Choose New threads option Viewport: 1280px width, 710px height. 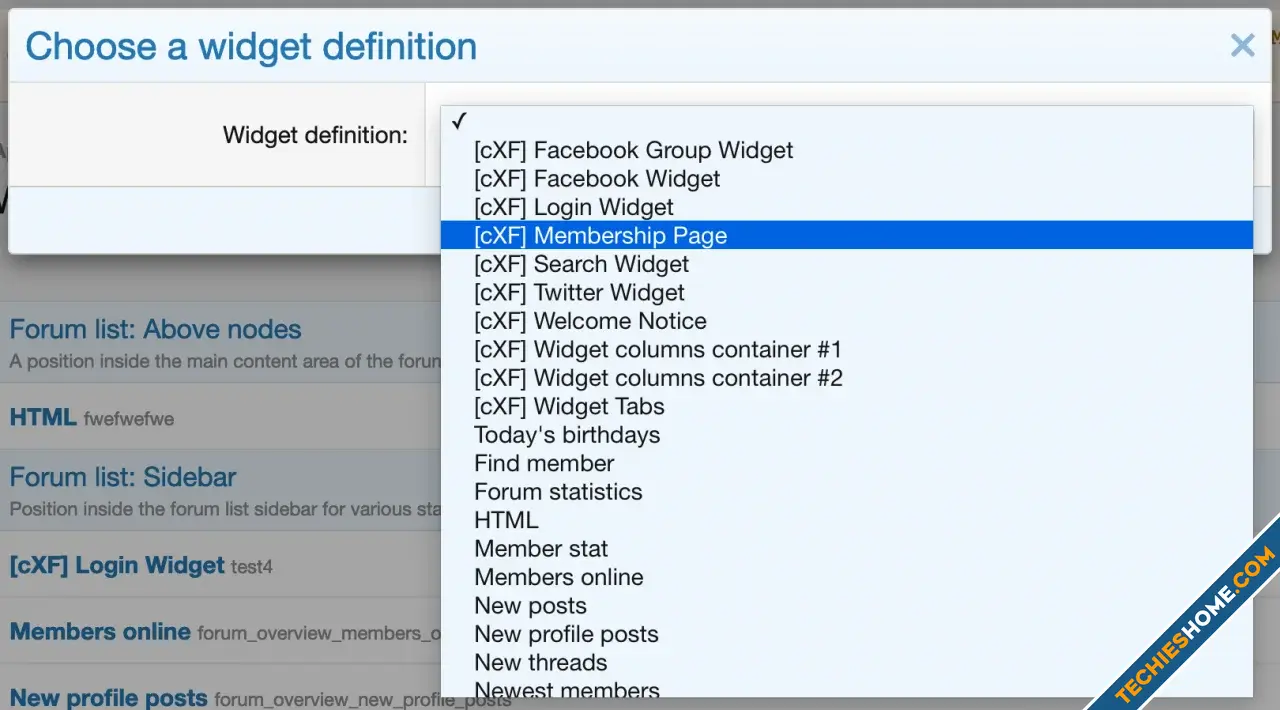[846, 662]
